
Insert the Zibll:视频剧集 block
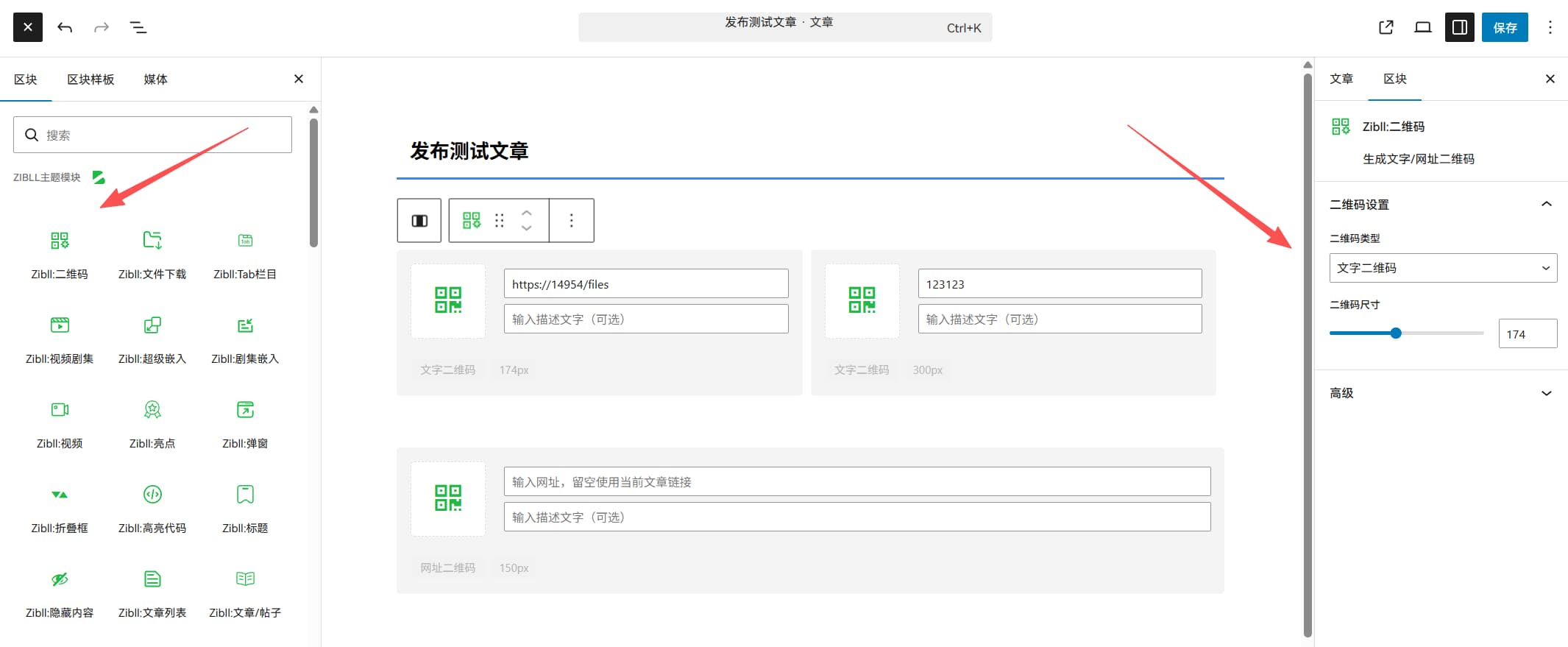(60, 339)
